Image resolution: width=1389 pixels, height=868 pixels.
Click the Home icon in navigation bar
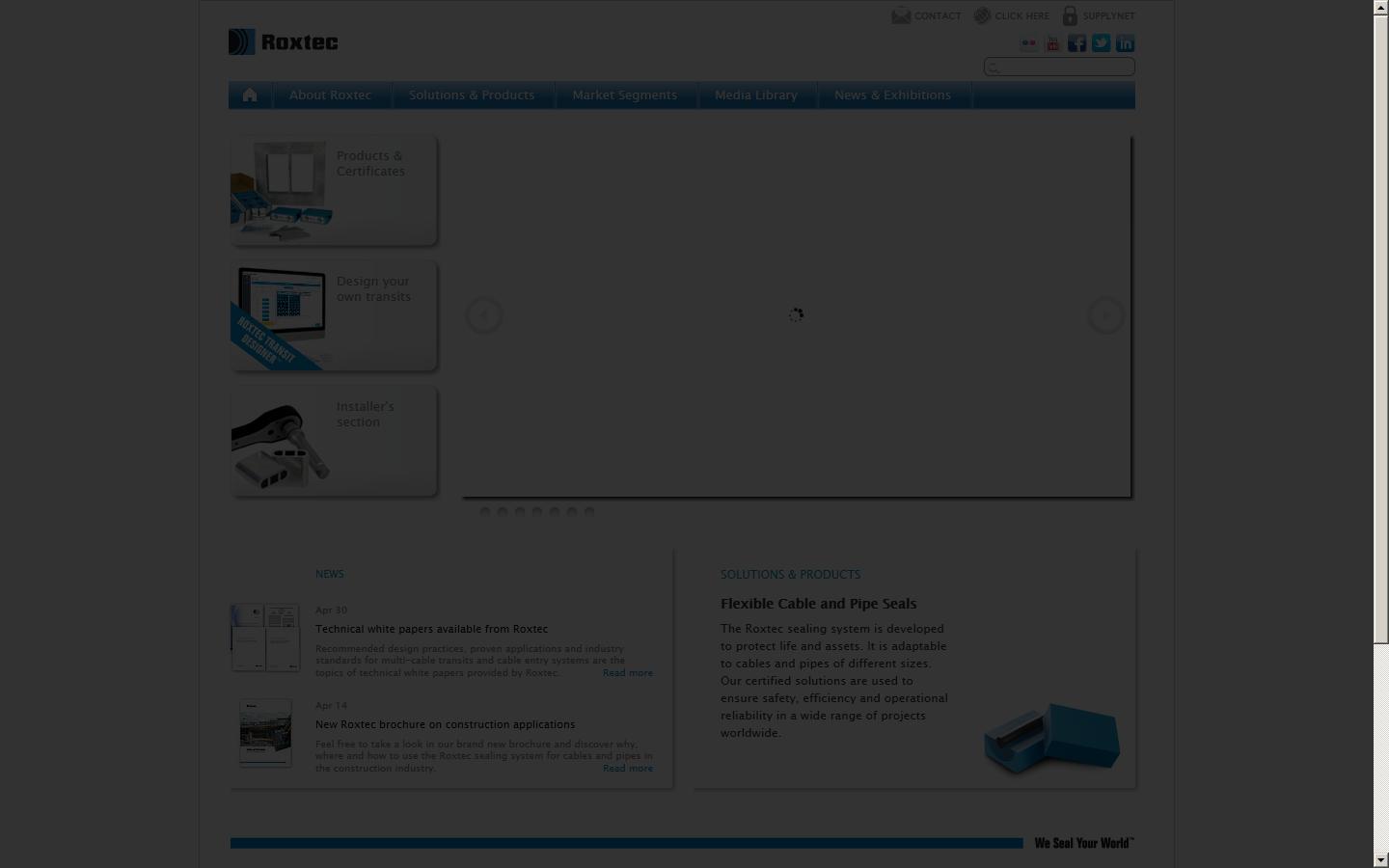250,95
